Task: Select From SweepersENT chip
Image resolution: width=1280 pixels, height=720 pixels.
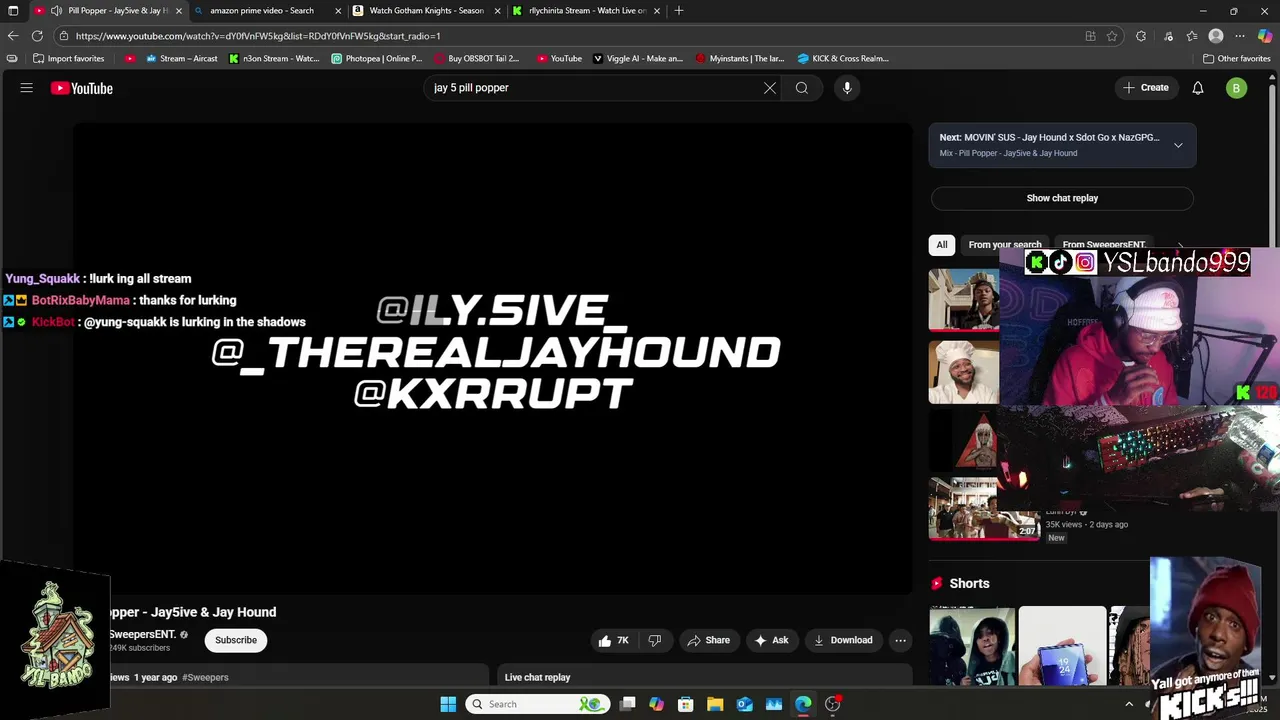Action: pyautogui.click(x=1104, y=245)
